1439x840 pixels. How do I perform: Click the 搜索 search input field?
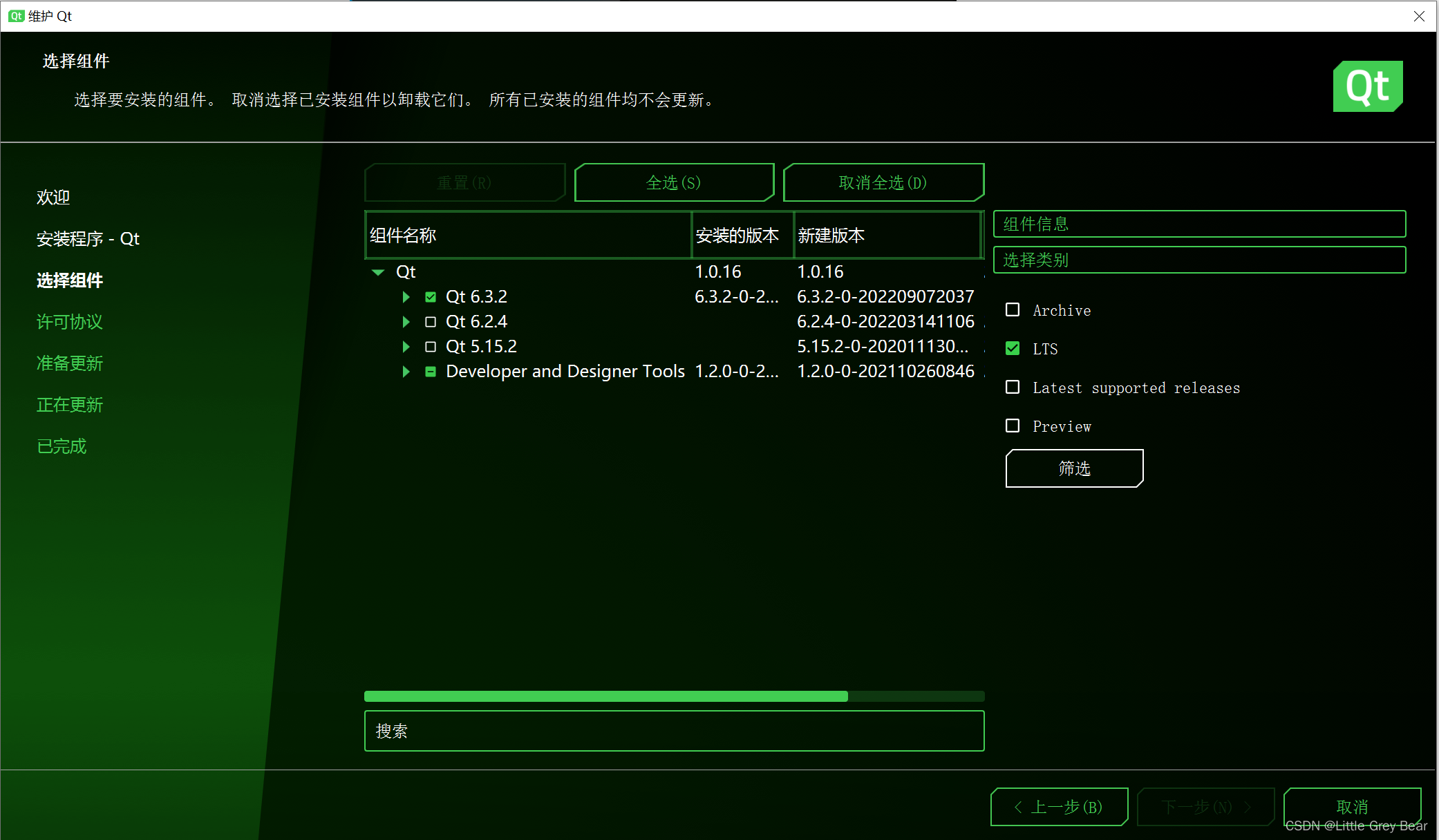pyautogui.click(x=674, y=731)
